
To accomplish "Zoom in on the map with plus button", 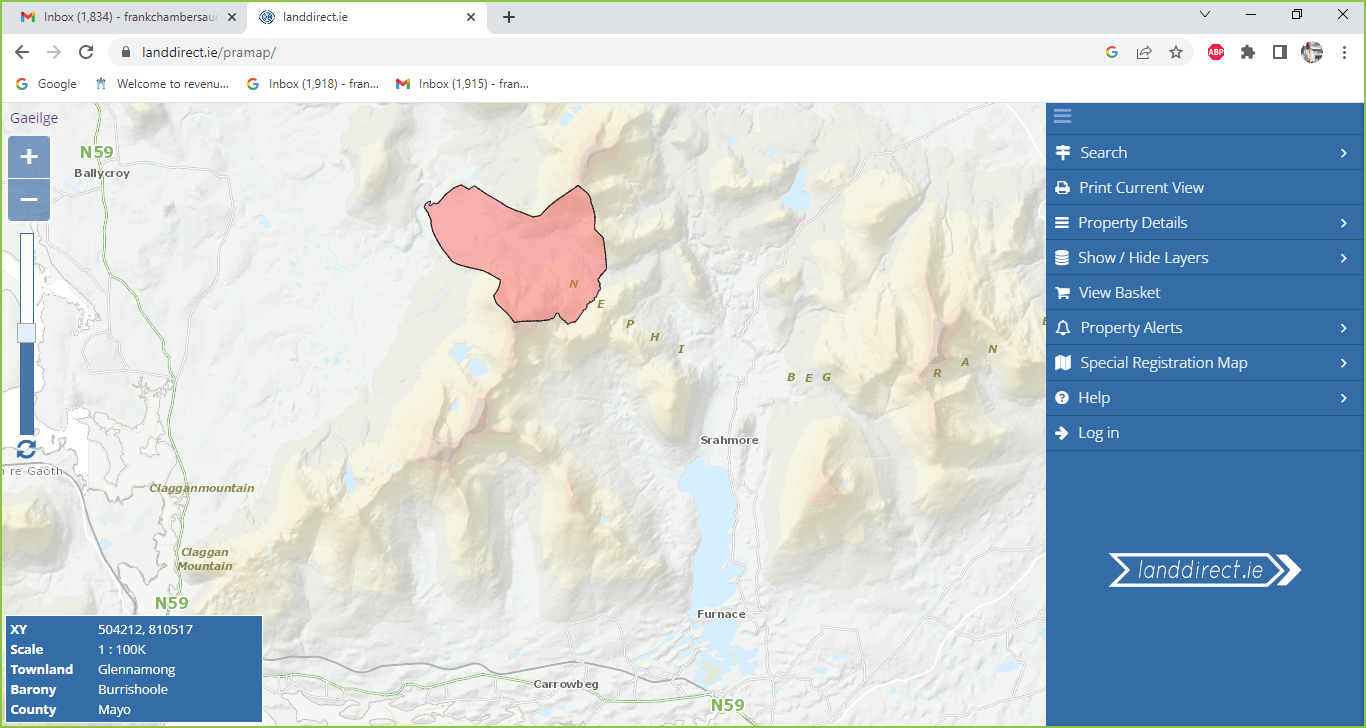I will [29, 157].
